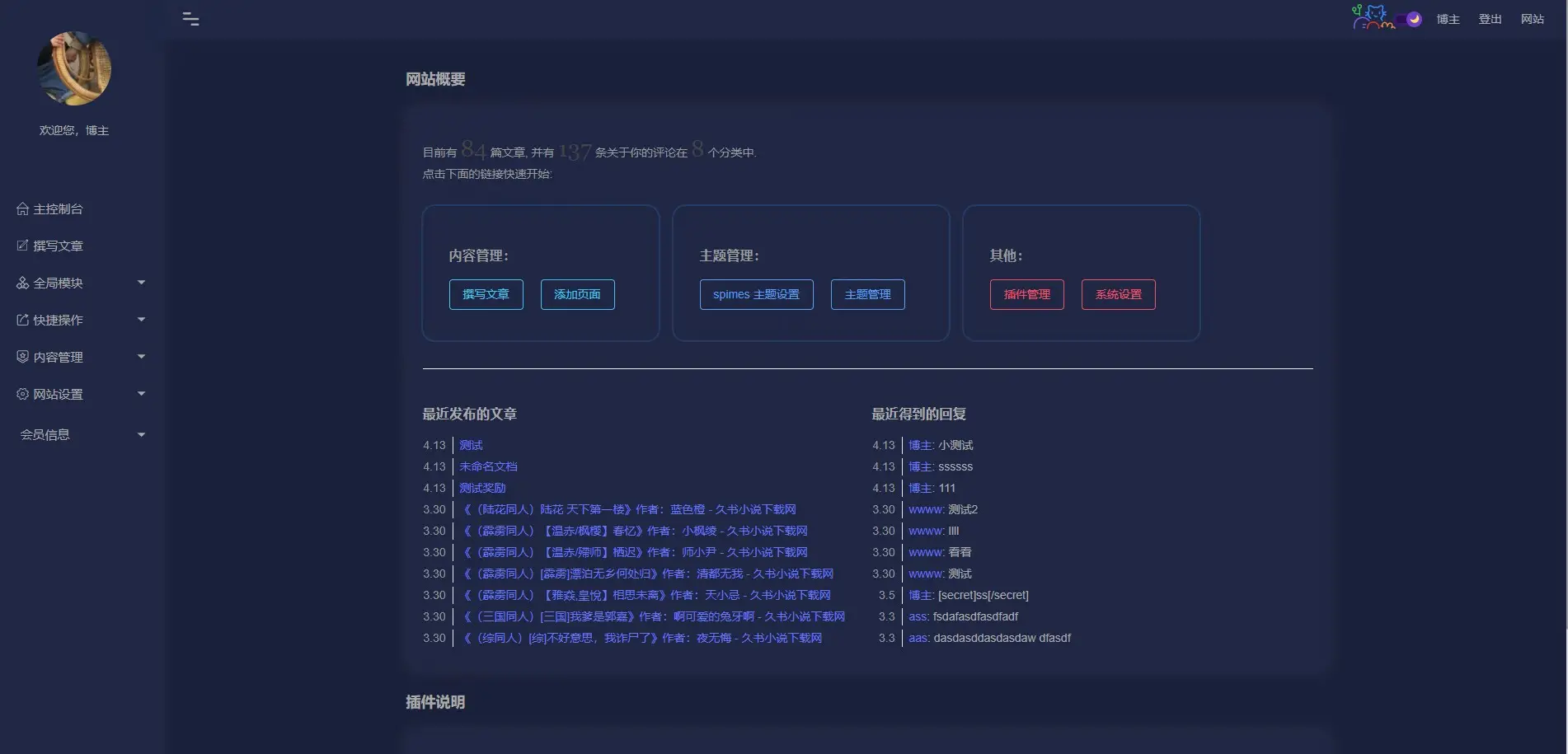Screen dimensions: 1568x754
Task: Click the hamburger menu icon top left
Action: coord(190,18)
